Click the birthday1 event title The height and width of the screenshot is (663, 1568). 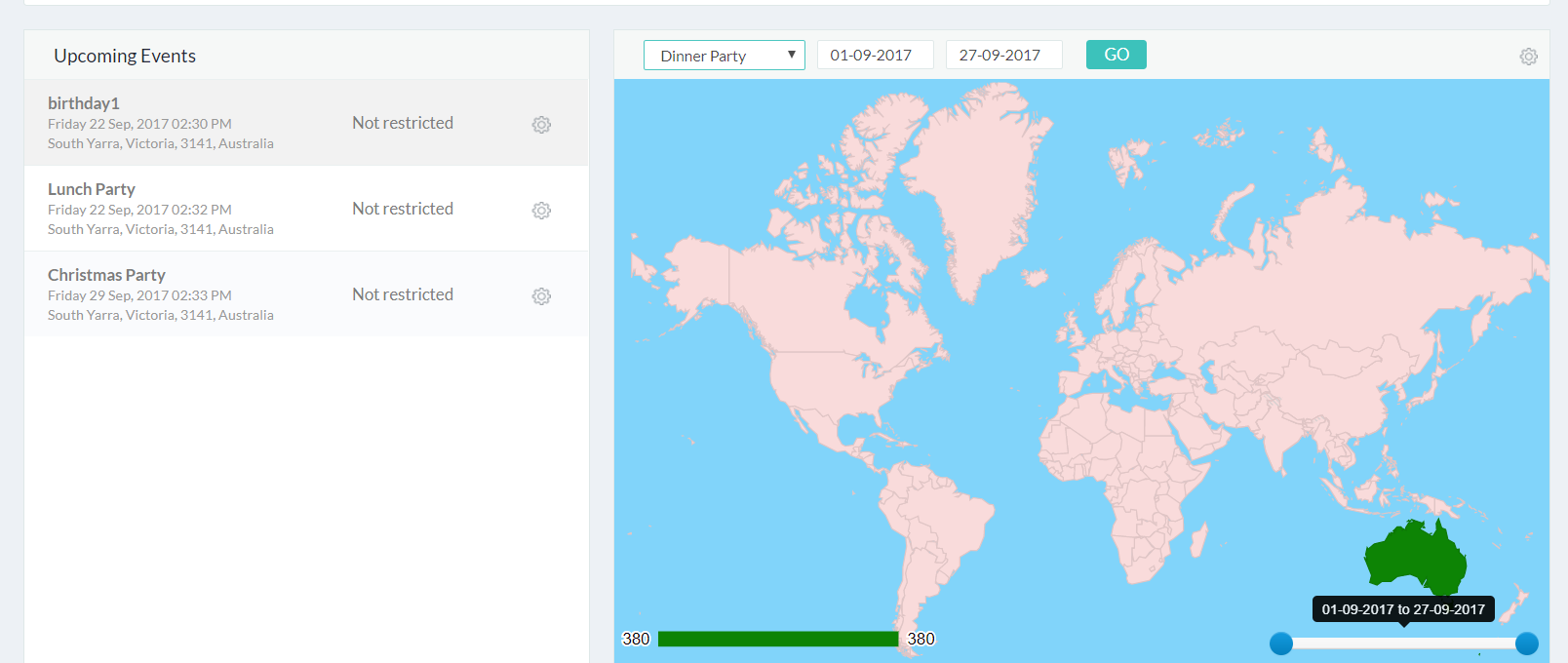(x=84, y=103)
